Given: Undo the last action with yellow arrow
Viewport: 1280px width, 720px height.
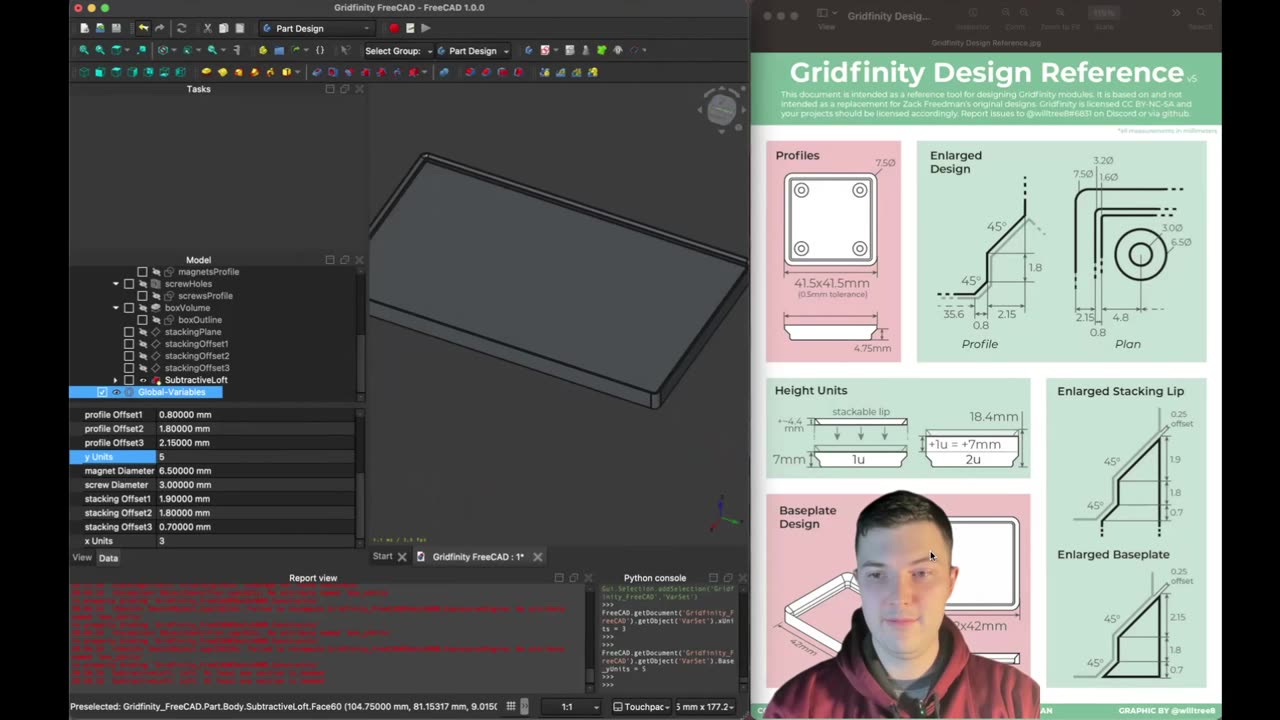Looking at the screenshot, I should [144, 28].
